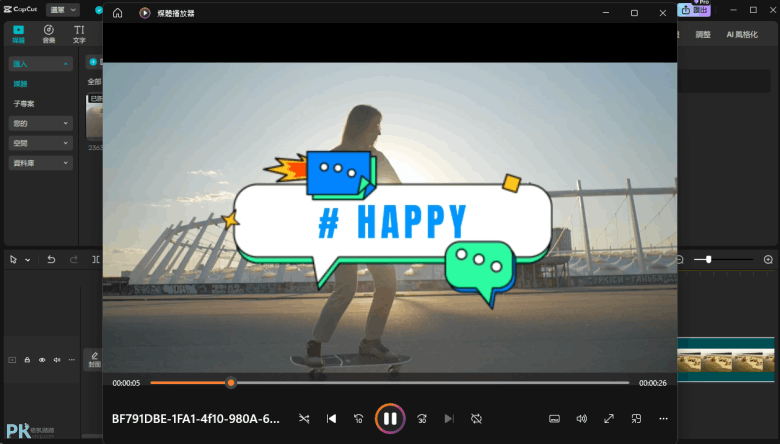Image resolution: width=780 pixels, height=444 pixels.
Task: Minimize the Media Player window
Action: point(606,13)
